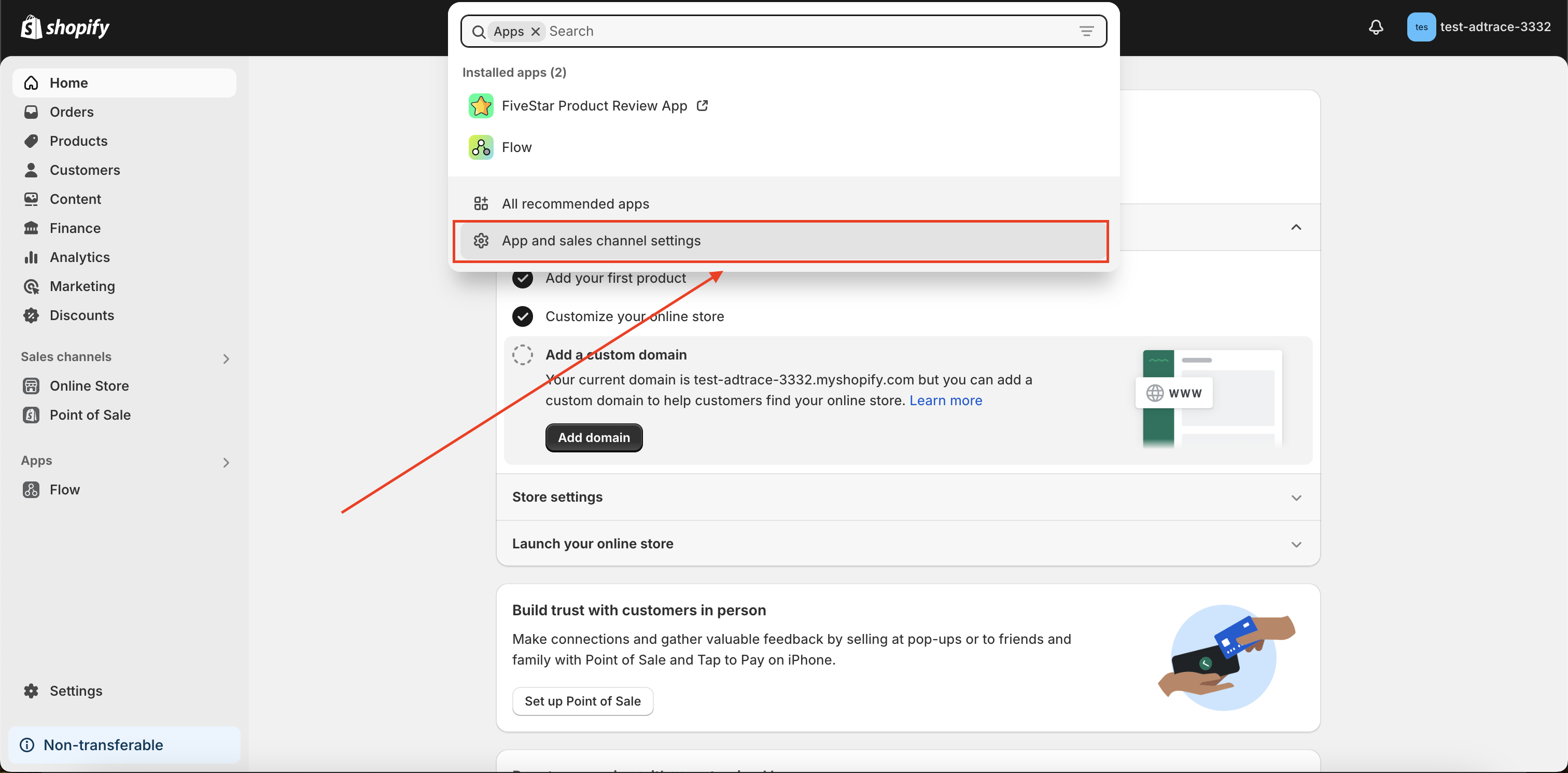Click the Content icon in sidebar
Image resolution: width=1568 pixels, height=773 pixels.
(x=31, y=199)
